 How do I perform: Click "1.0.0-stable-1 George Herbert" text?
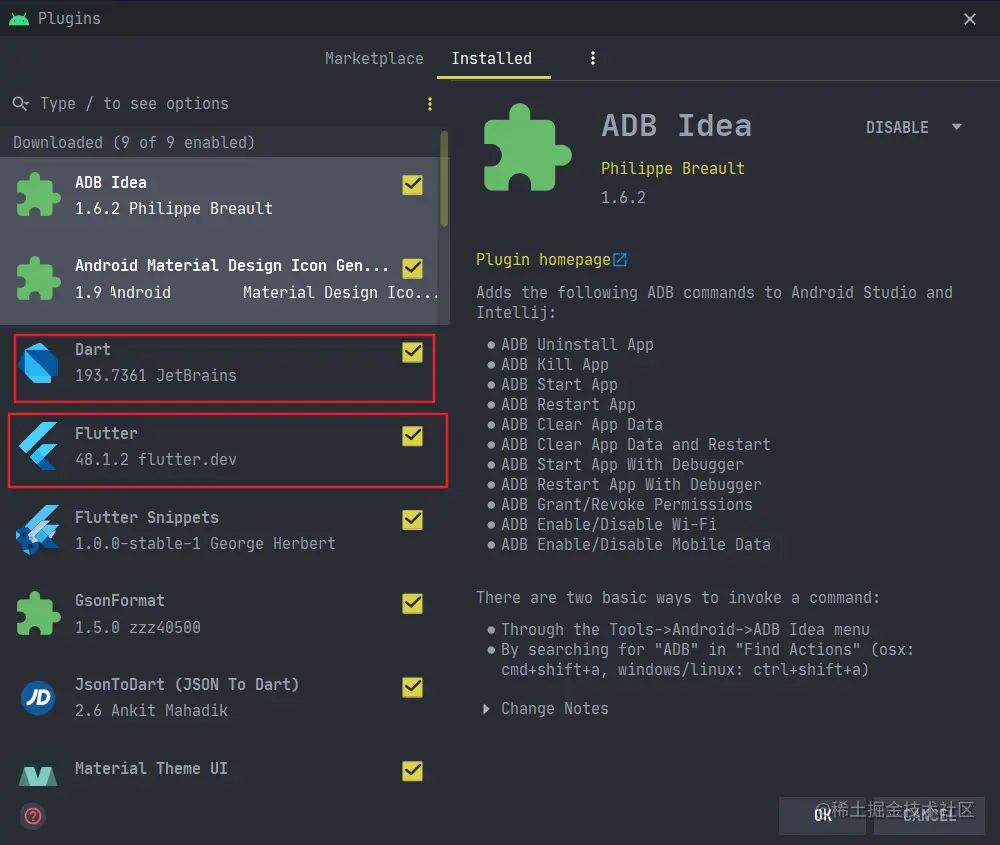click(x=205, y=543)
